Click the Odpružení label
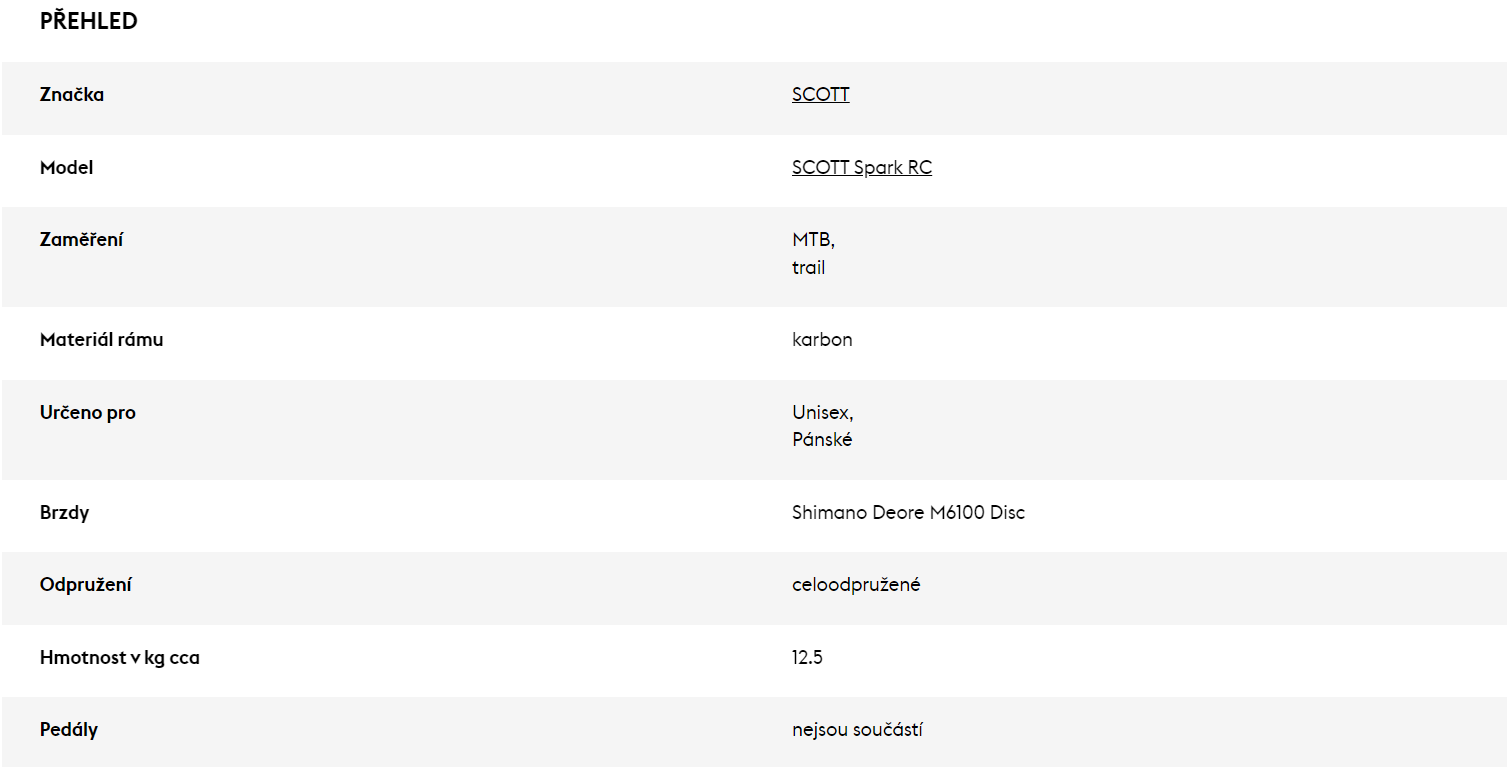The height and width of the screenshot is (767, 1510). tap(86, 585)
